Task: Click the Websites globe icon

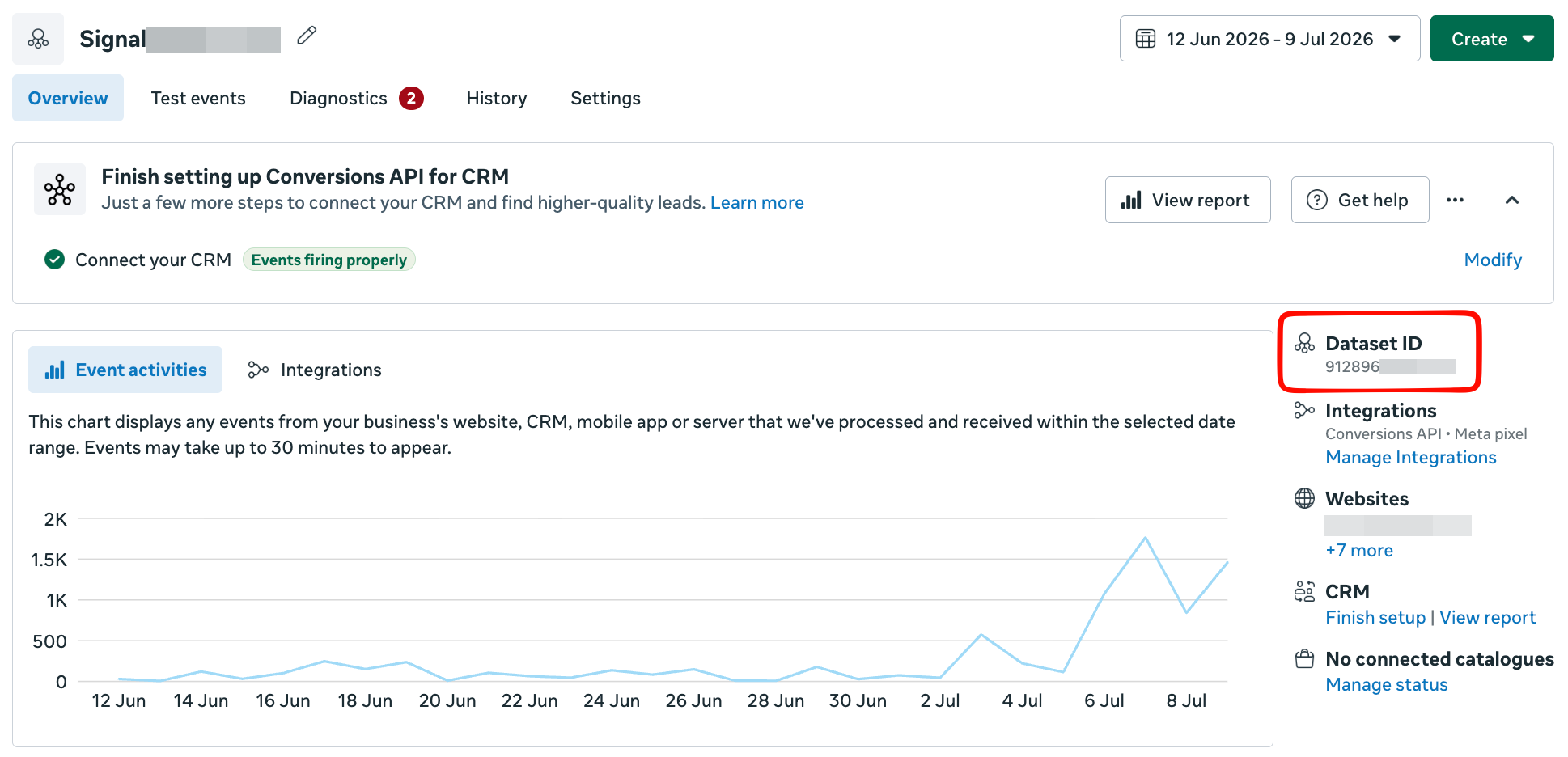Action: (1304, 498)
